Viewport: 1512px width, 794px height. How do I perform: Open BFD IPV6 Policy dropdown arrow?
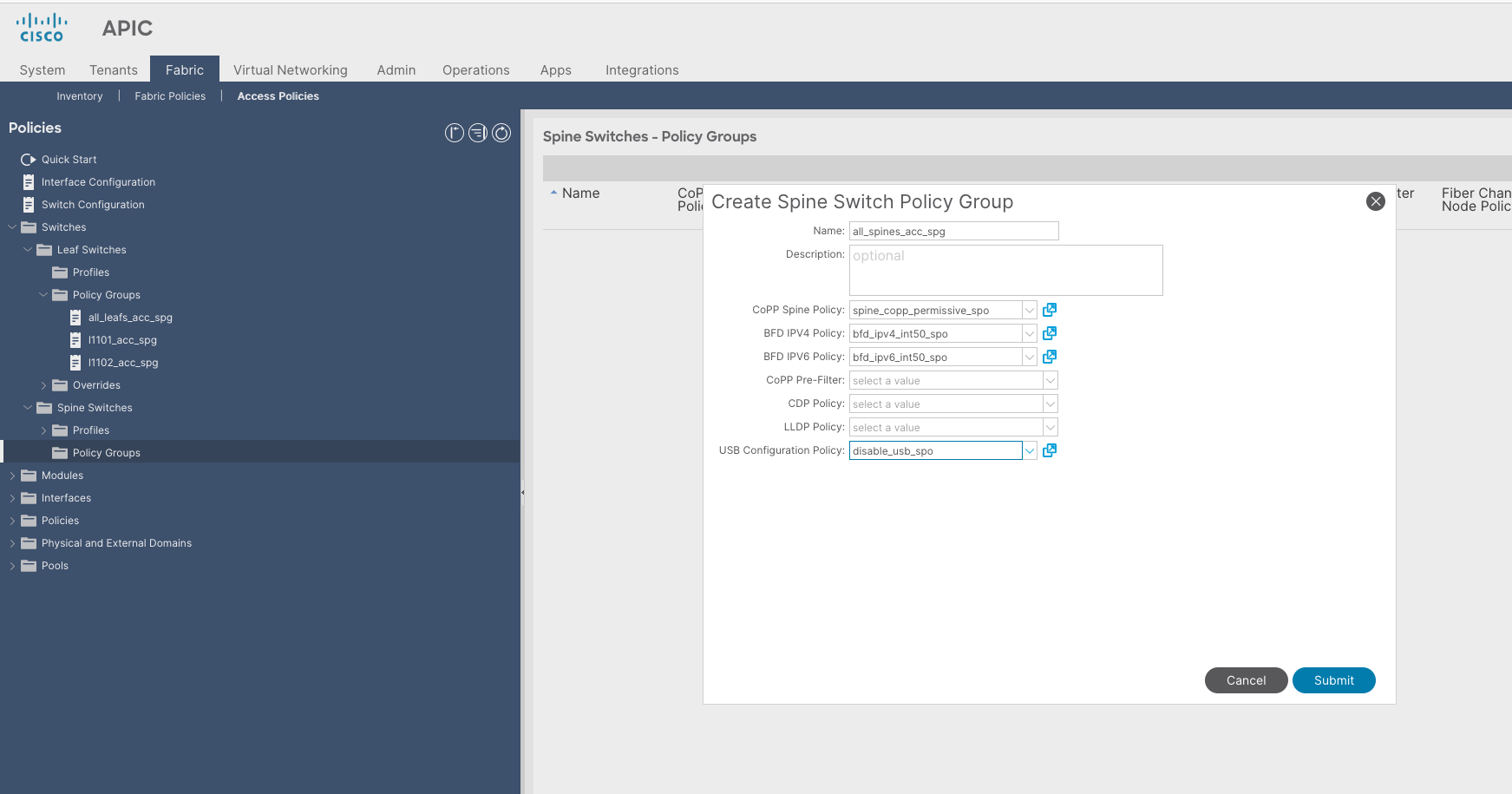pos(1030,357)
